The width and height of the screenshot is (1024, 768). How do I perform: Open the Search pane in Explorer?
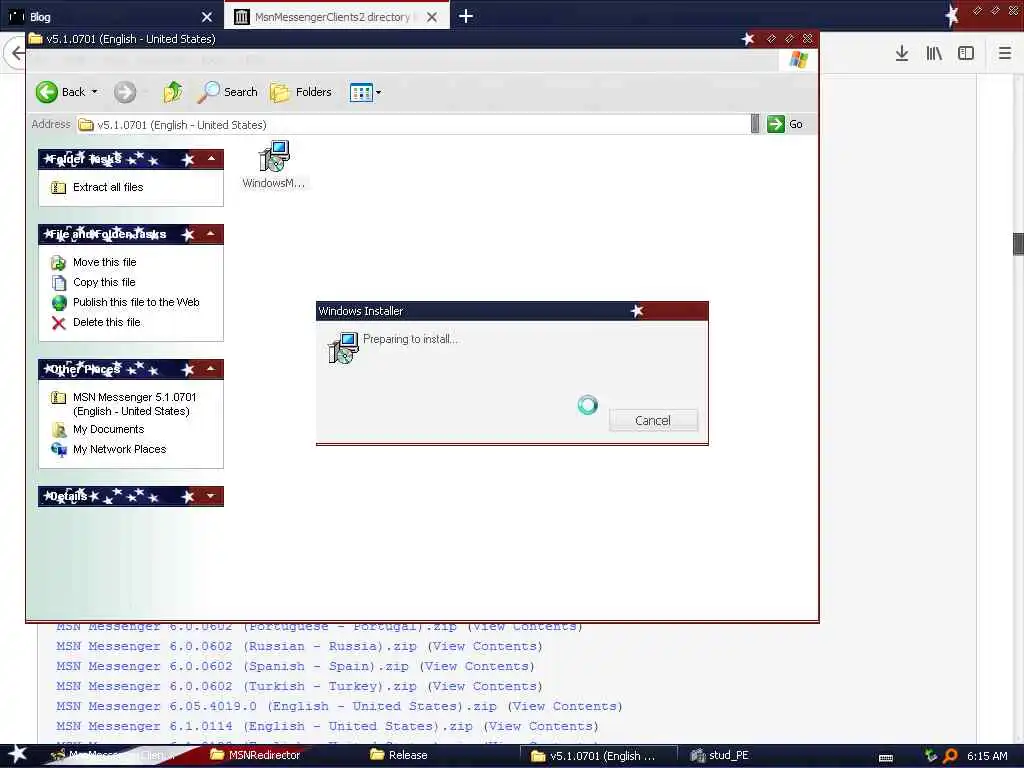click(228, 92)
